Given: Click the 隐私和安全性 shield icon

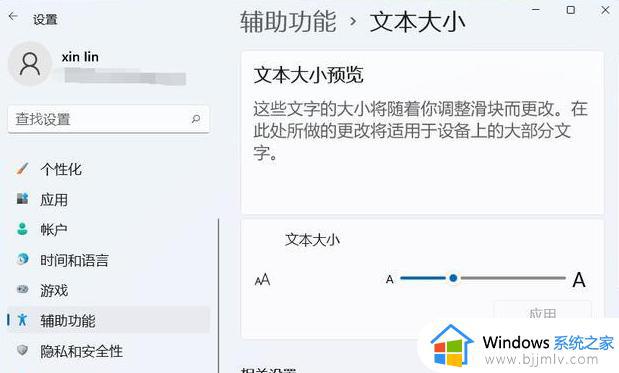Looking at the screenshot, I should tap(23, 350).
